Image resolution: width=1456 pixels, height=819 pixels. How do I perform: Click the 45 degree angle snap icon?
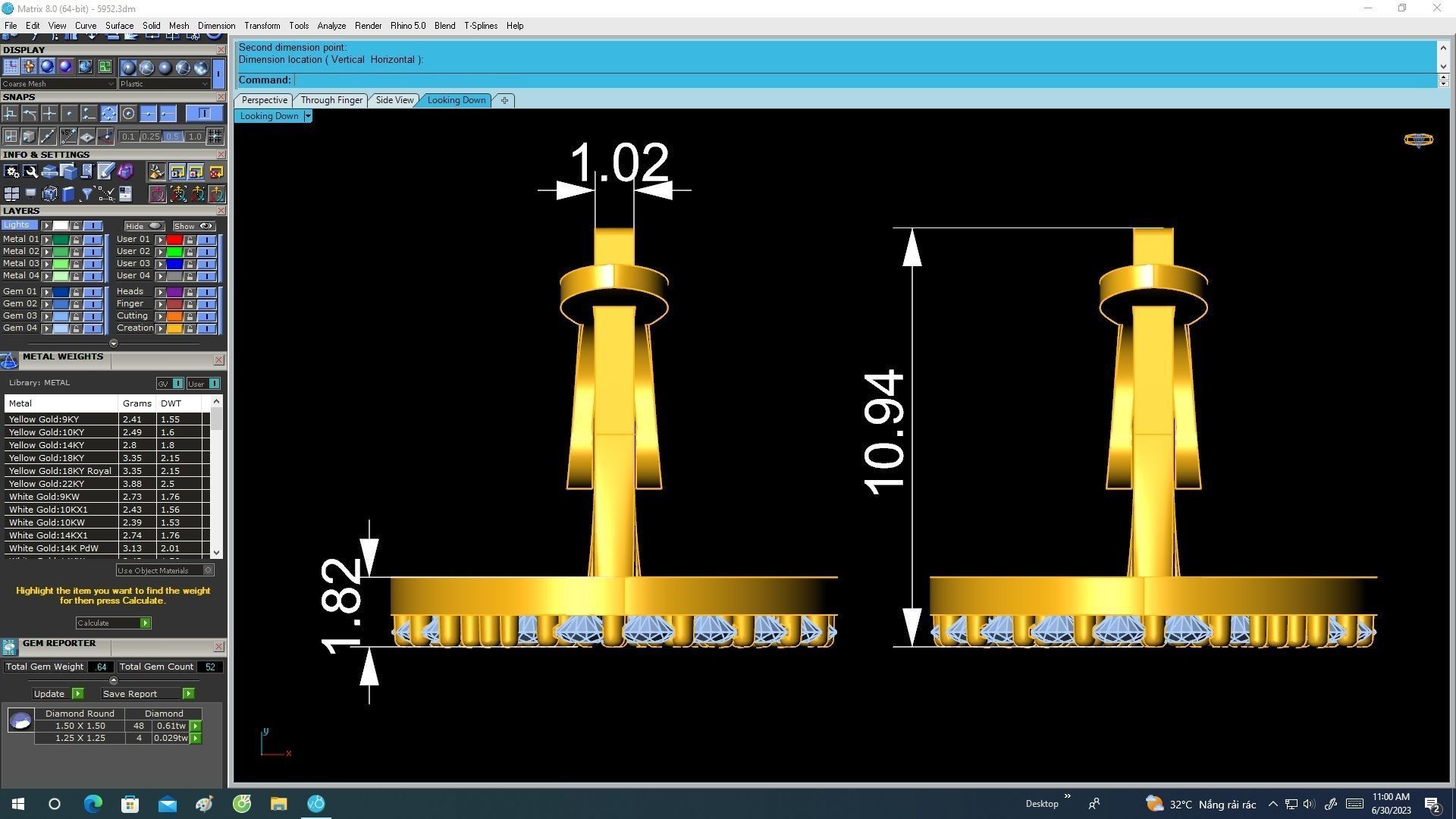[68, 136]
